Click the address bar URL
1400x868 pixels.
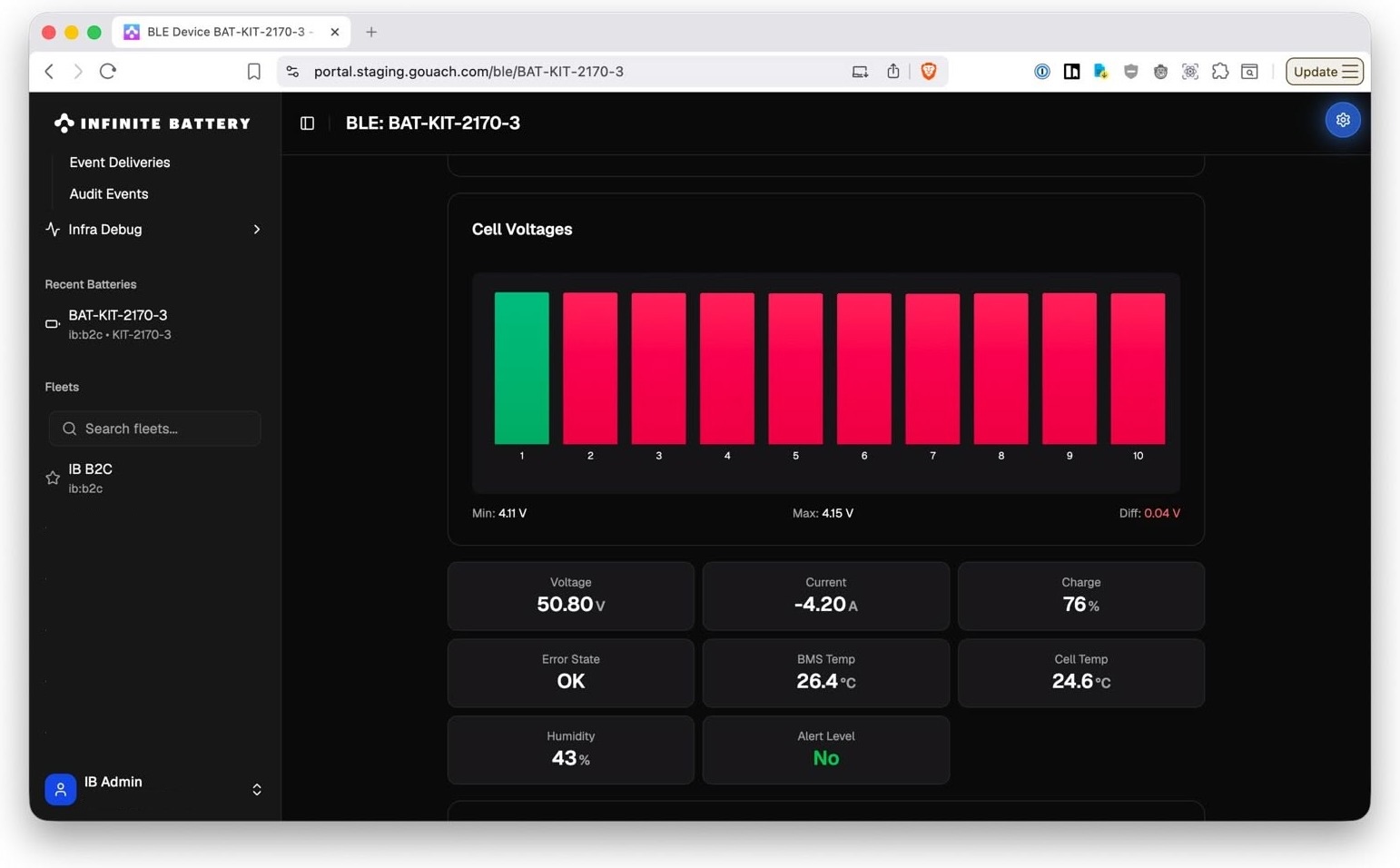click(468, 71)
